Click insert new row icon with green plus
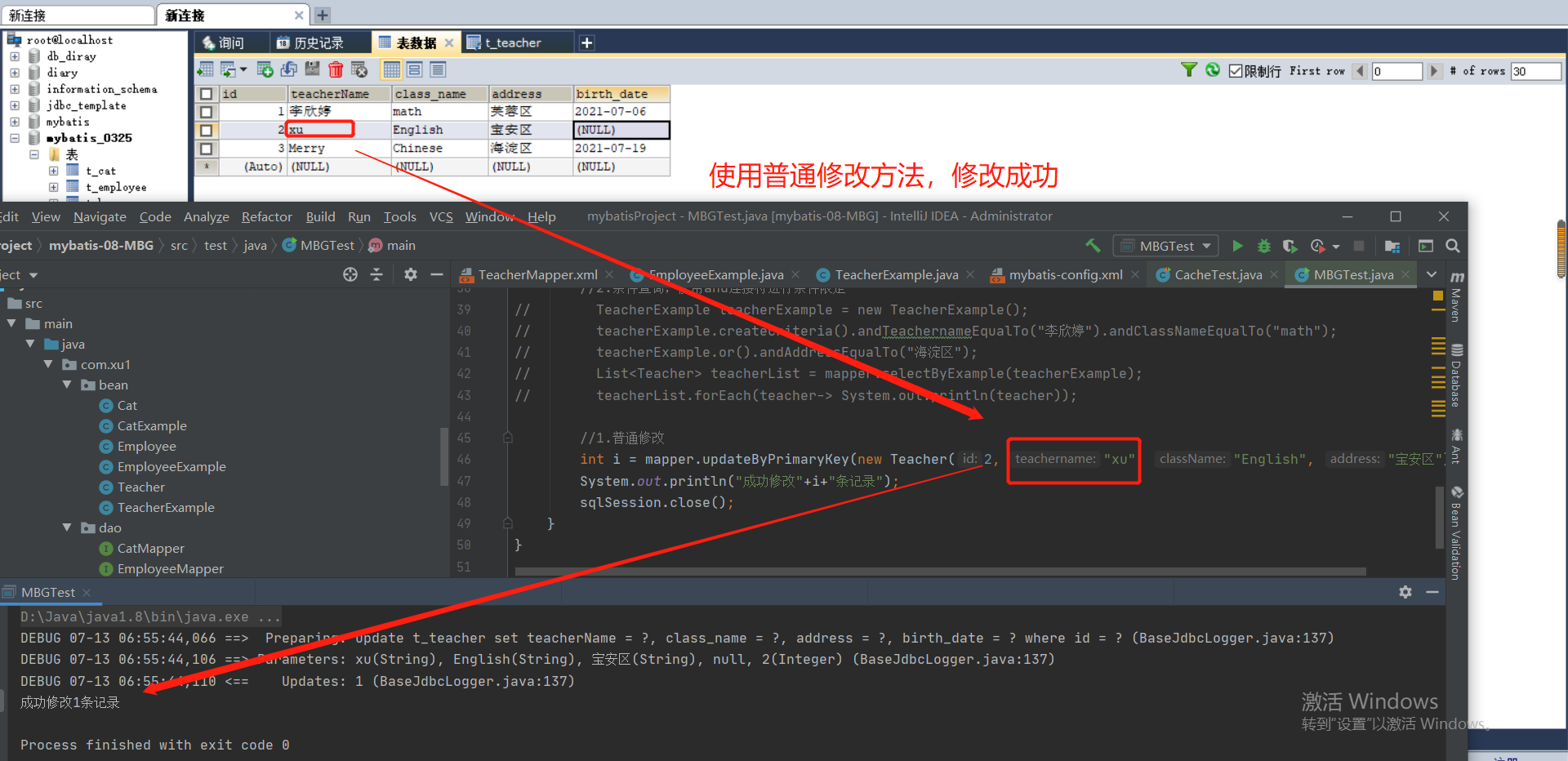Viewport: 1568px width, 761px height. click(x=265, y=69)
